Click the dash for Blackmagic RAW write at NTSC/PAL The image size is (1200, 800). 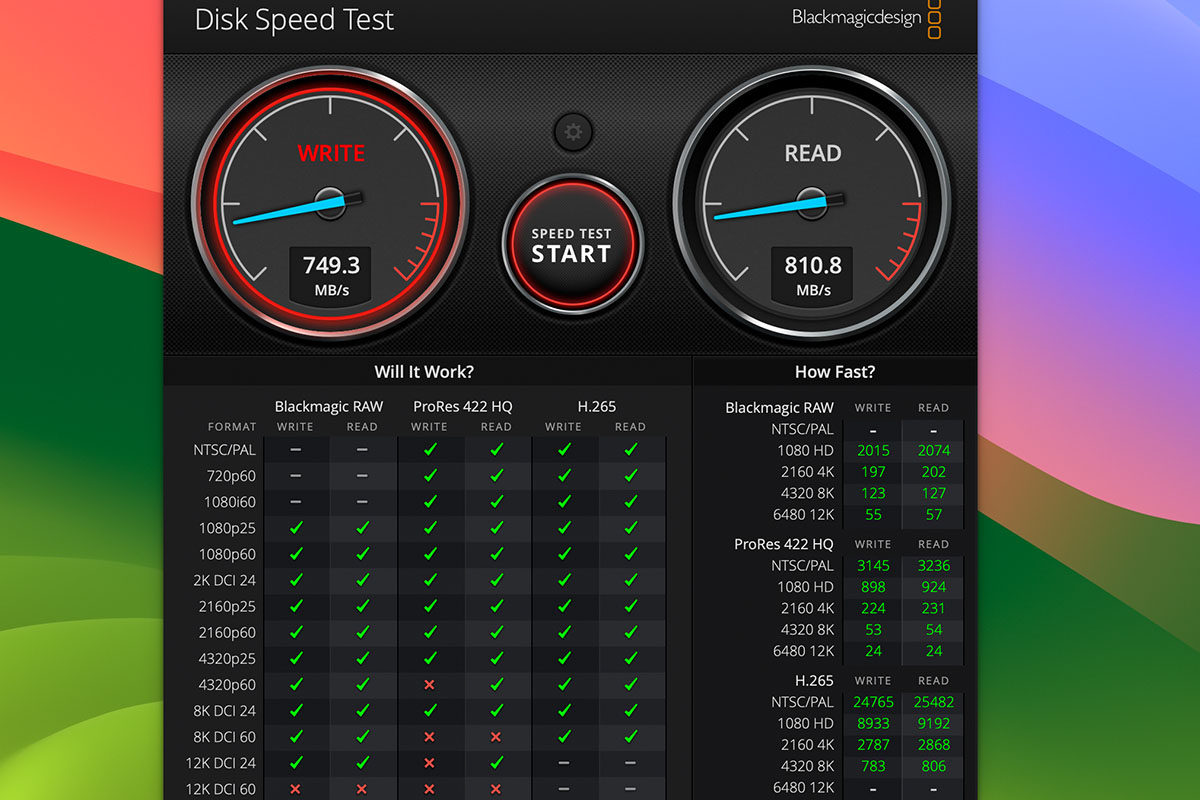point(295,450)
